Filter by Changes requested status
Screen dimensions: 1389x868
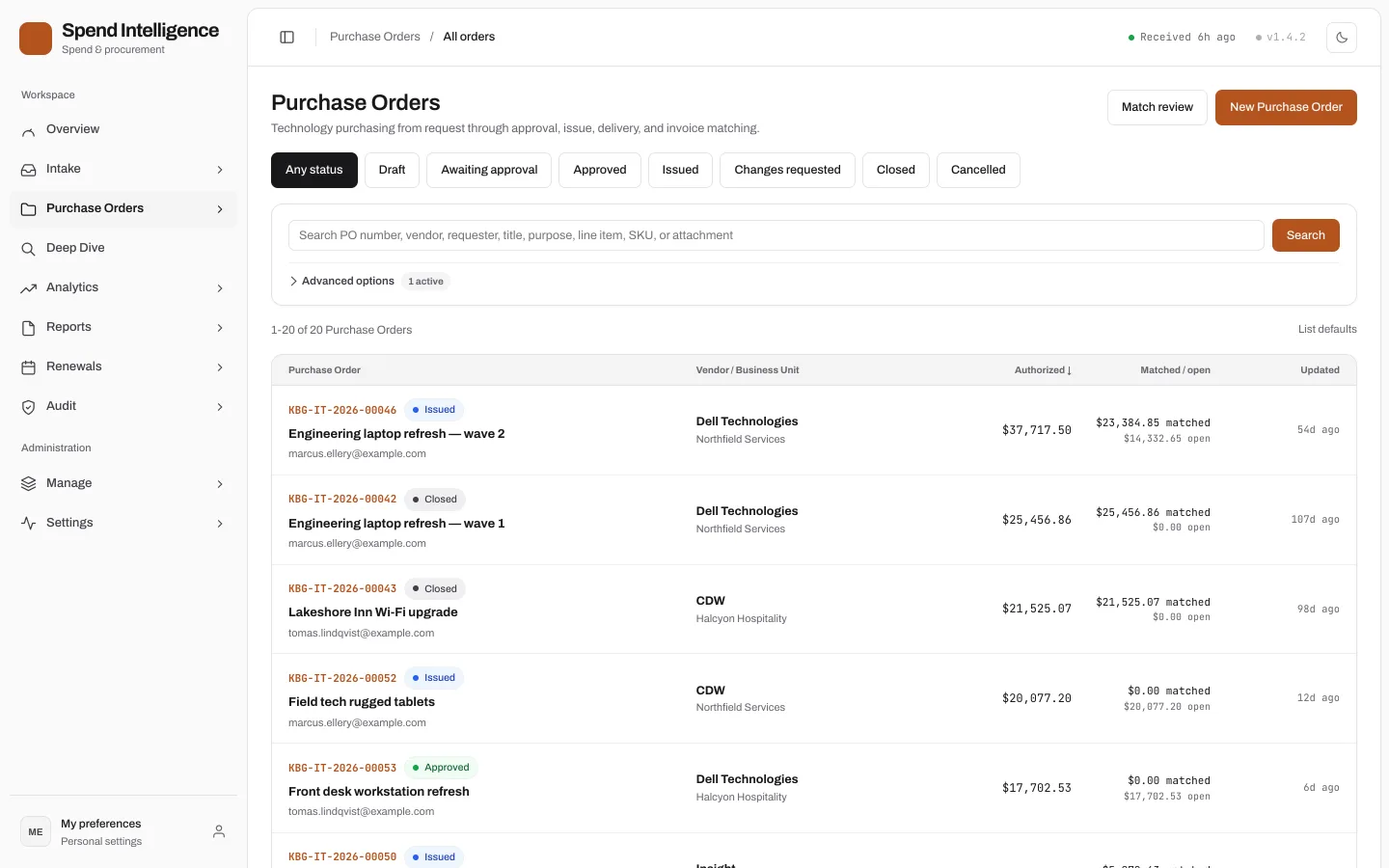point(787,170)
